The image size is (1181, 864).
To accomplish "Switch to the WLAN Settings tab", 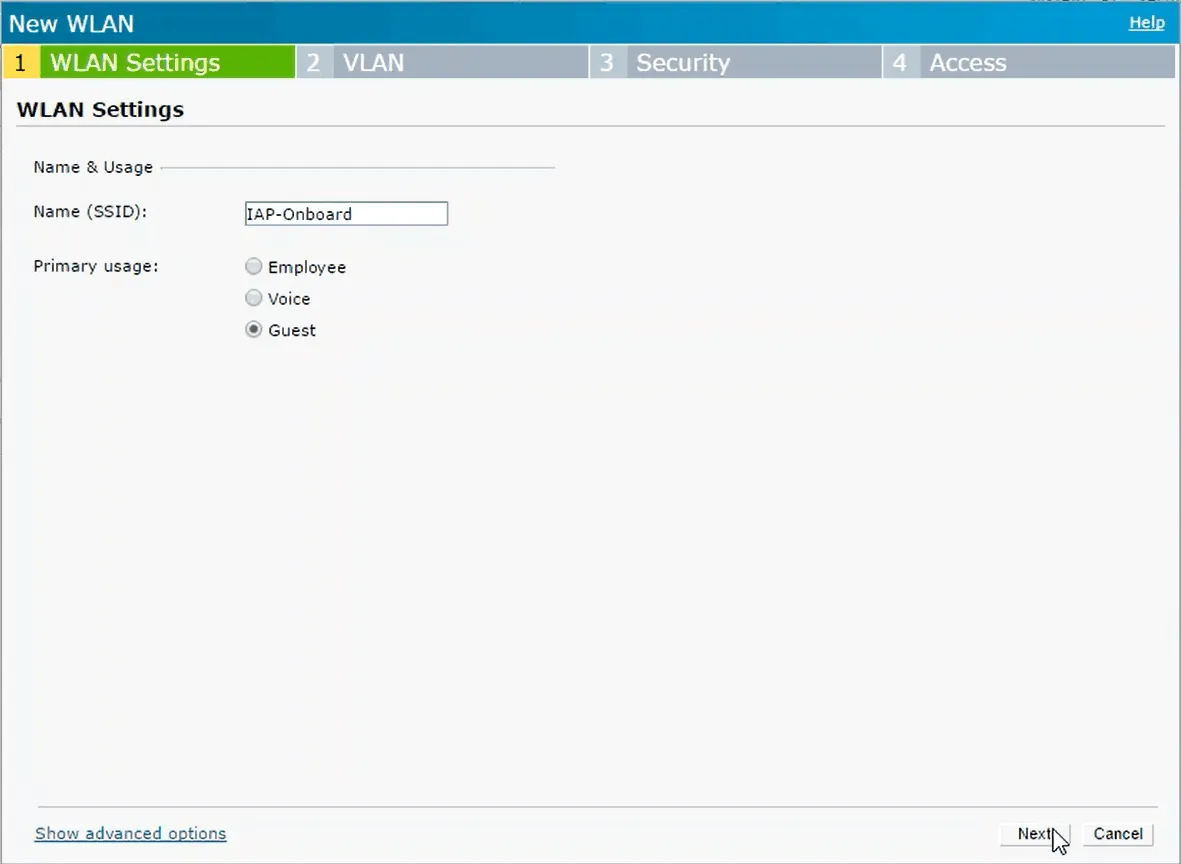I will click(x=135, y=63).
